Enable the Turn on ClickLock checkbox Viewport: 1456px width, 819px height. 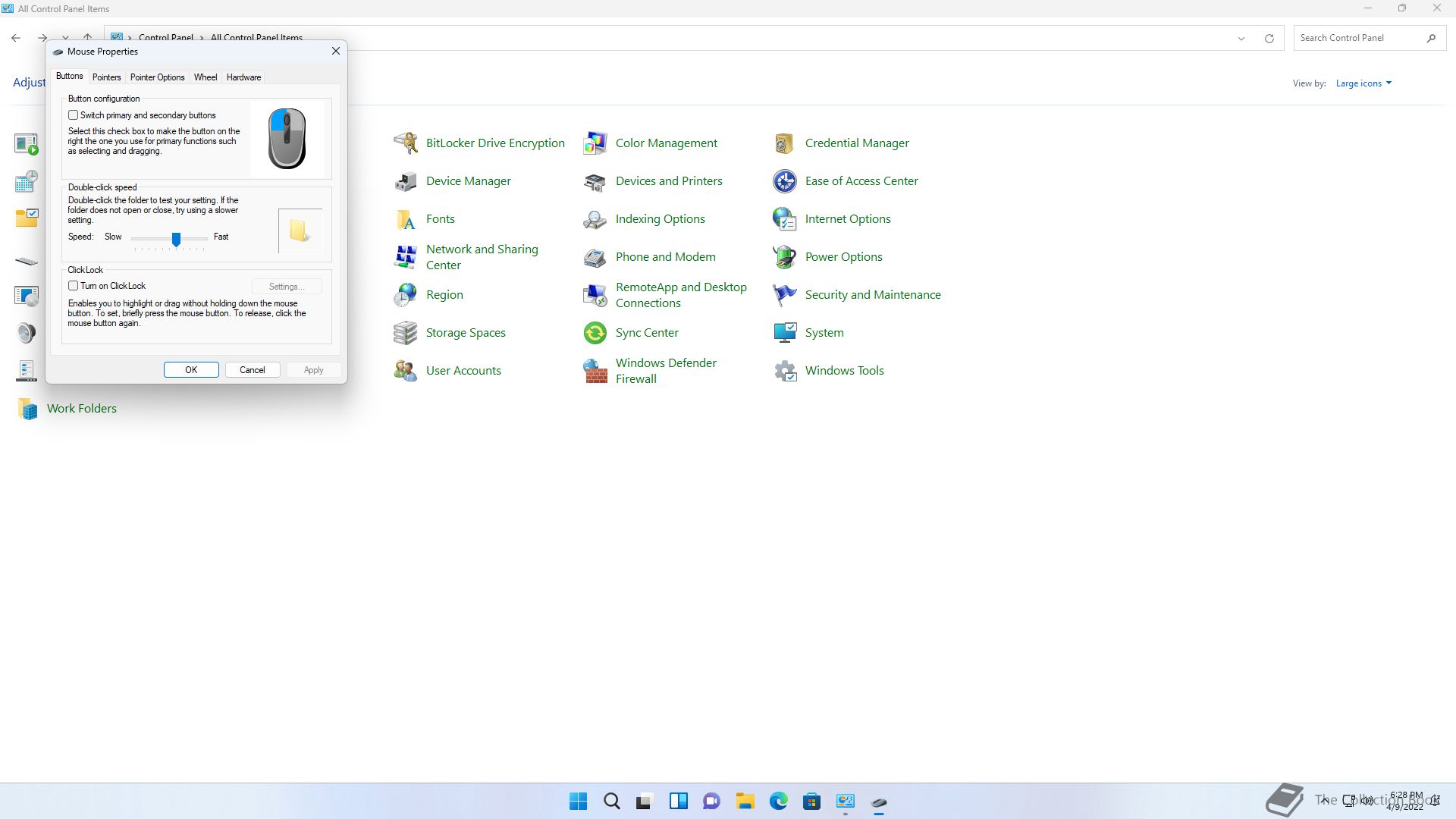74,286
